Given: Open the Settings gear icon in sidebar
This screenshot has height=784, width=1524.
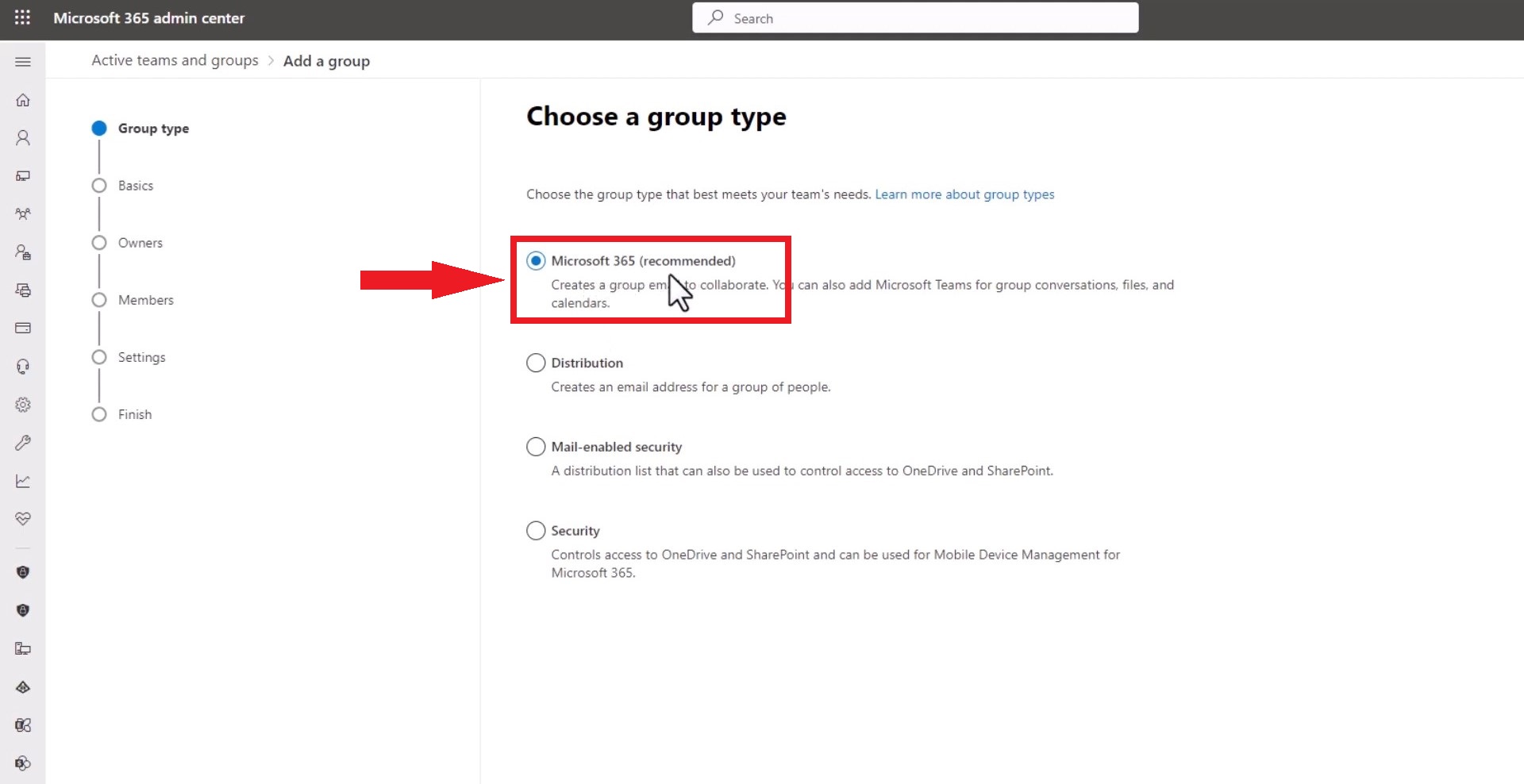Looking at the screenshot, I should click(x=23, y=405).
